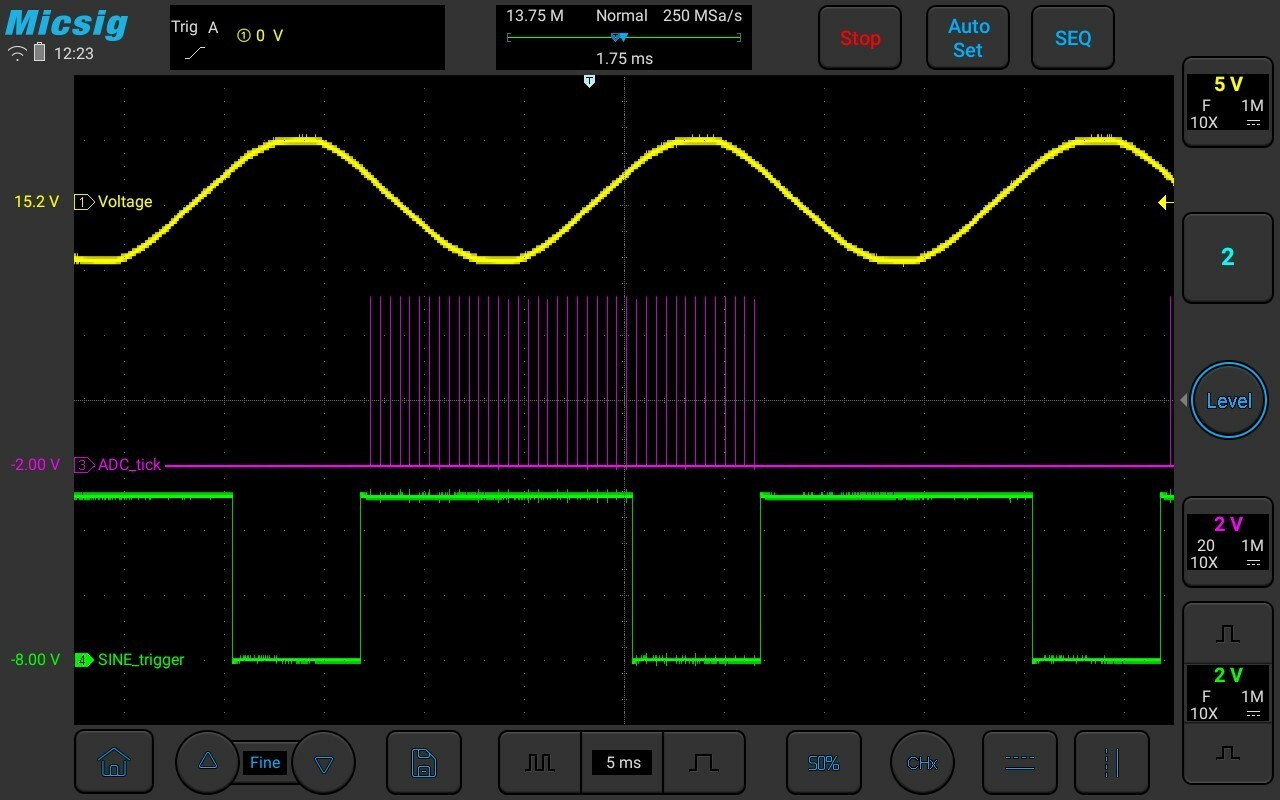Tap the SEQ single-sequence button
The width and height of the screenshot is (1280, 800).
1073,38
